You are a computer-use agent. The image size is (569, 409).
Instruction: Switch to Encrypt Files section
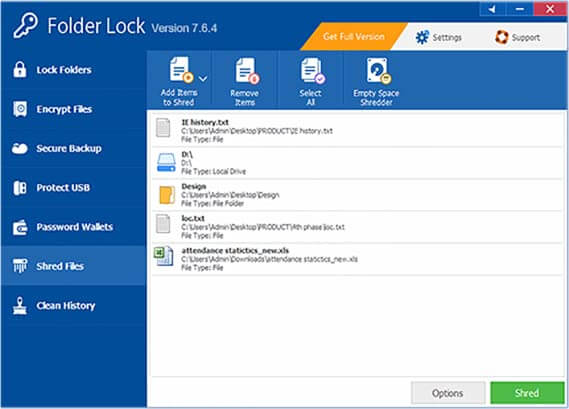(x=73, y=109)
